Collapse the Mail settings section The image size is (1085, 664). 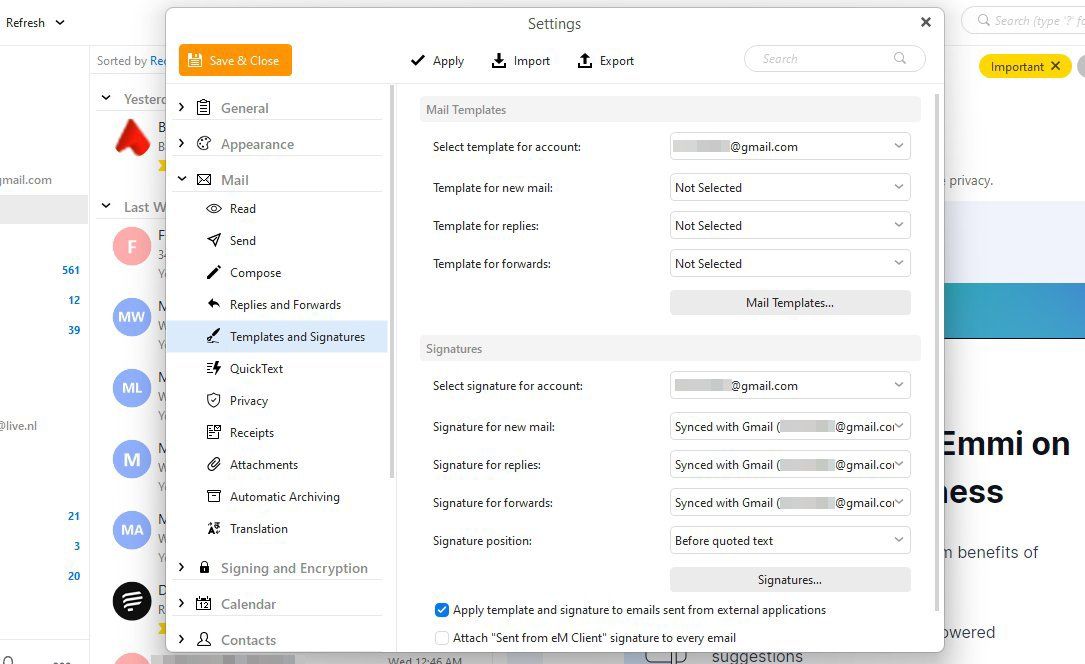[x=182, y=179]
